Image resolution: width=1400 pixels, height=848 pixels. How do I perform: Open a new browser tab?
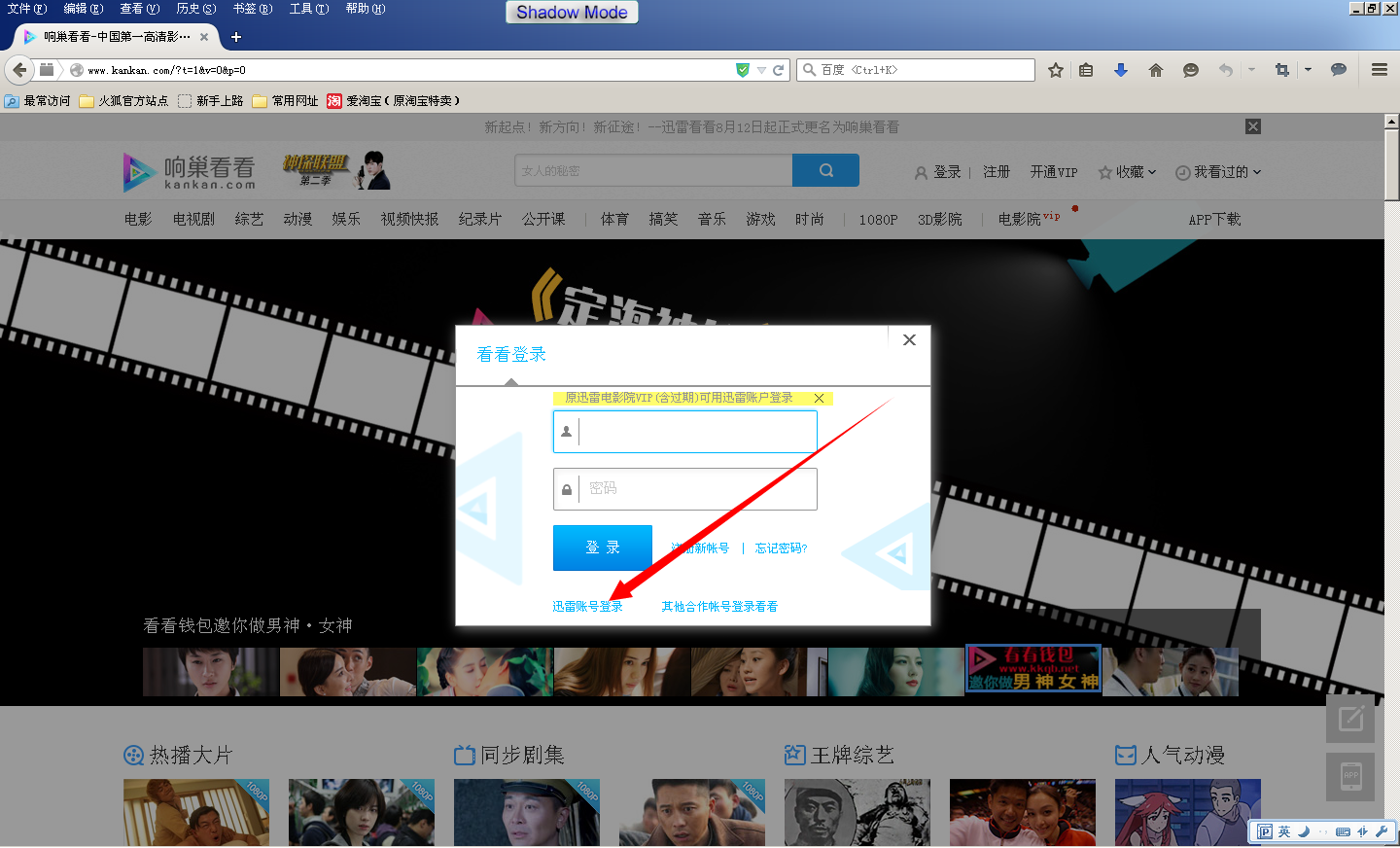click(236, 37)
